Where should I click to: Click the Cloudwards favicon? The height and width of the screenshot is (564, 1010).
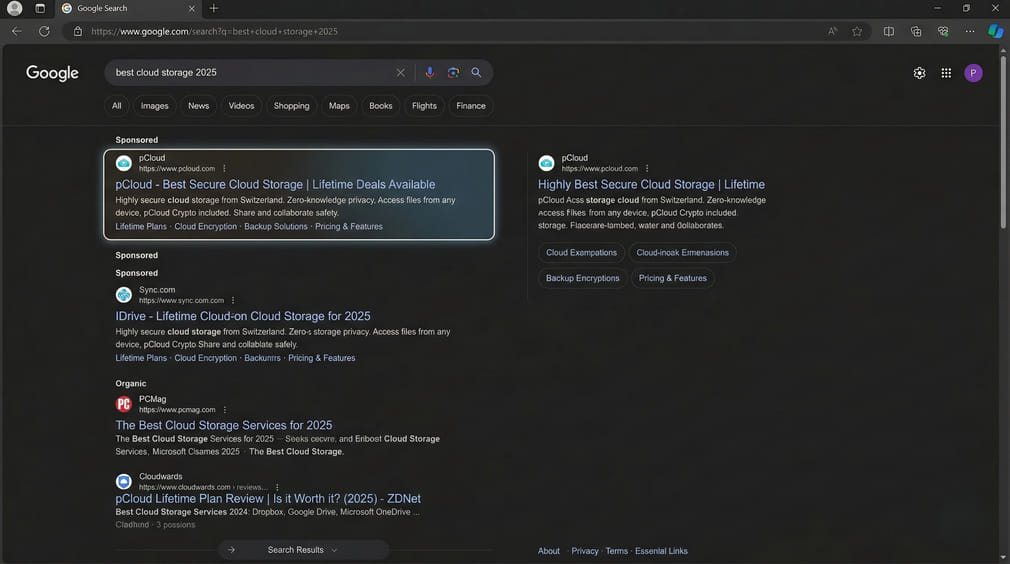point(124,482)
